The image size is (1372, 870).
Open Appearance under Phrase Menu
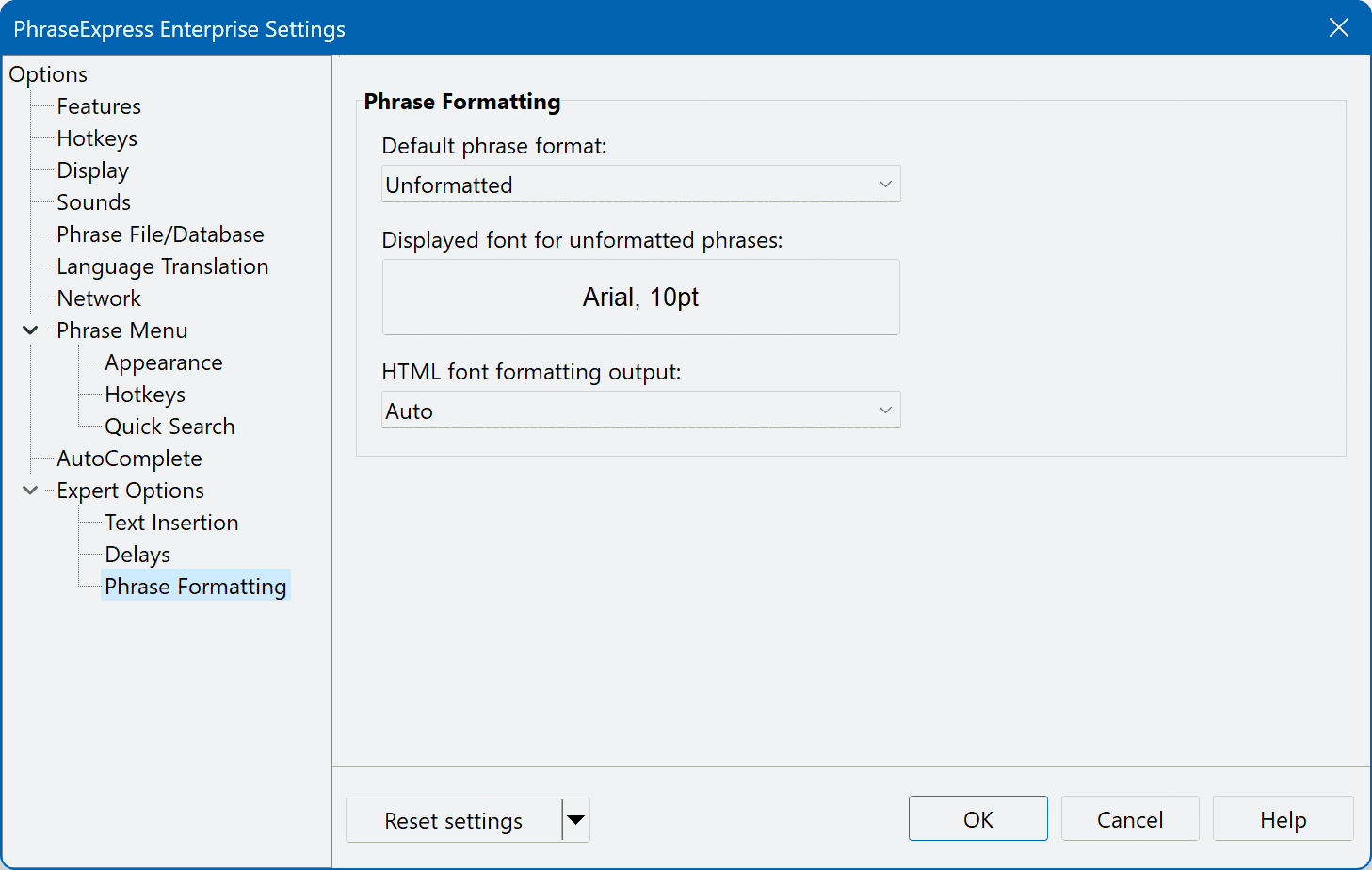click(163, 362)
